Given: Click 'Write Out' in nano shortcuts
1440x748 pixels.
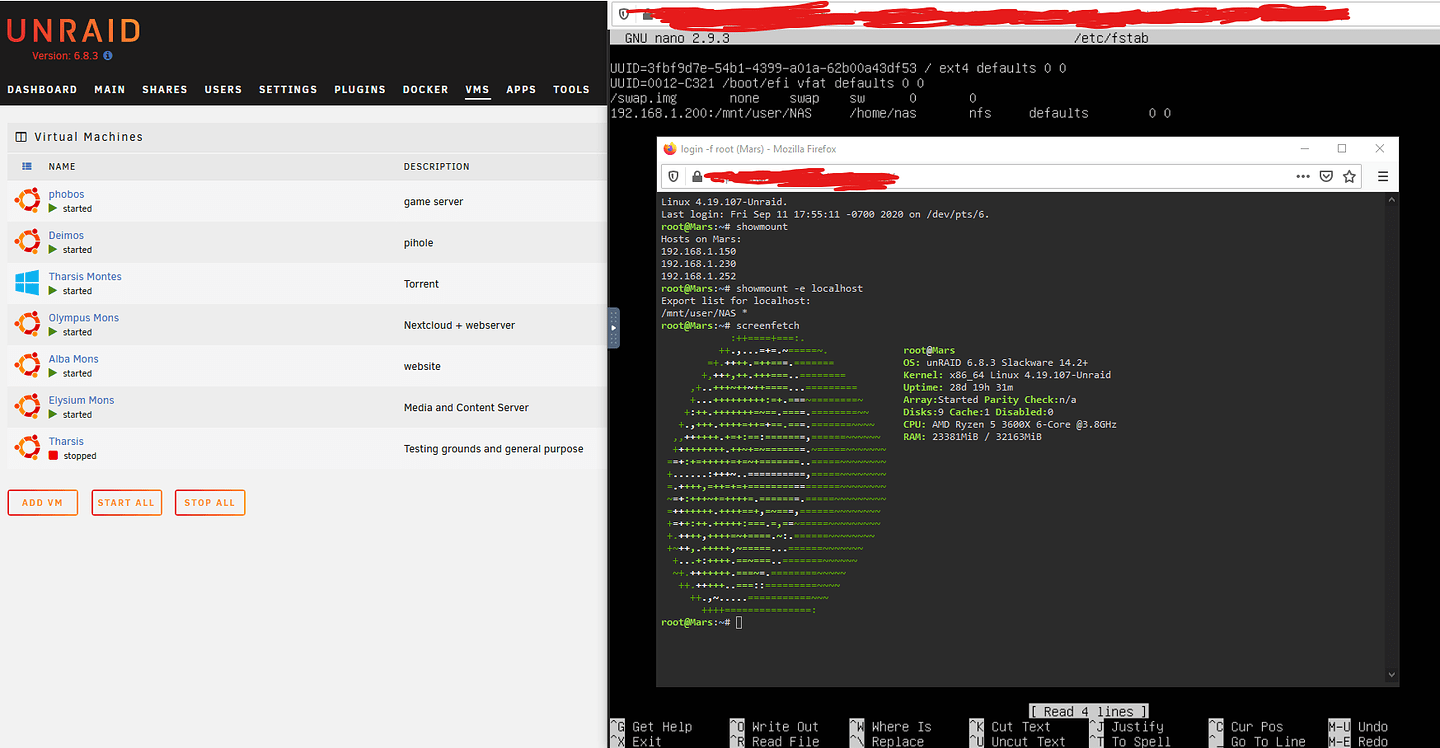Looking at the screenshot, I should [x=785, y=727].
